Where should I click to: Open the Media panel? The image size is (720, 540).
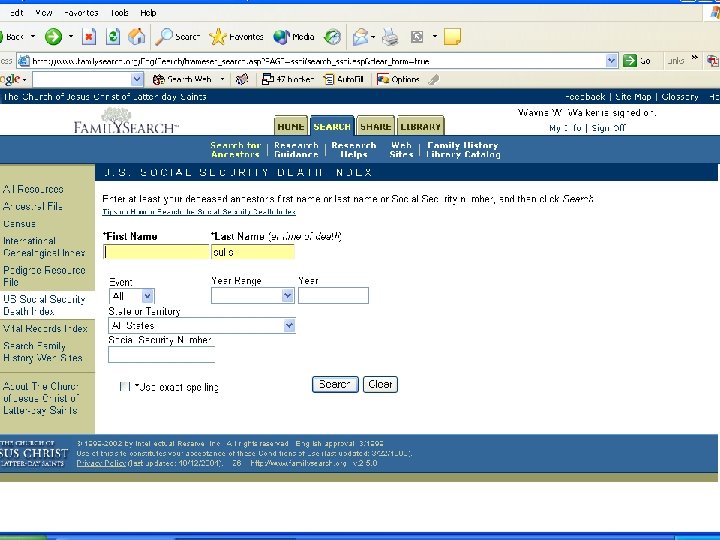294,37
